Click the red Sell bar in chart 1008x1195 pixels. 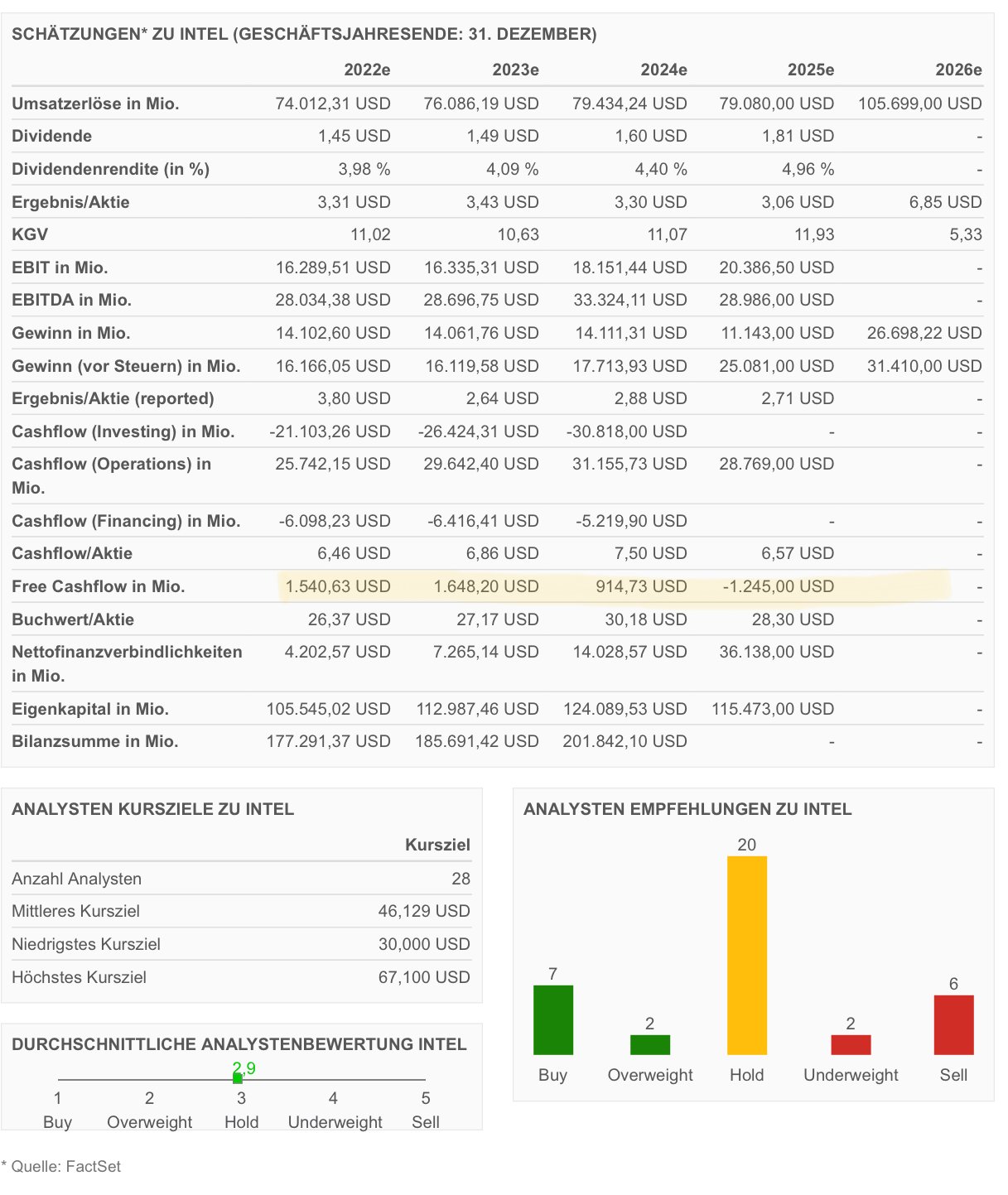pyautogui.click(x=953, y=1024)
